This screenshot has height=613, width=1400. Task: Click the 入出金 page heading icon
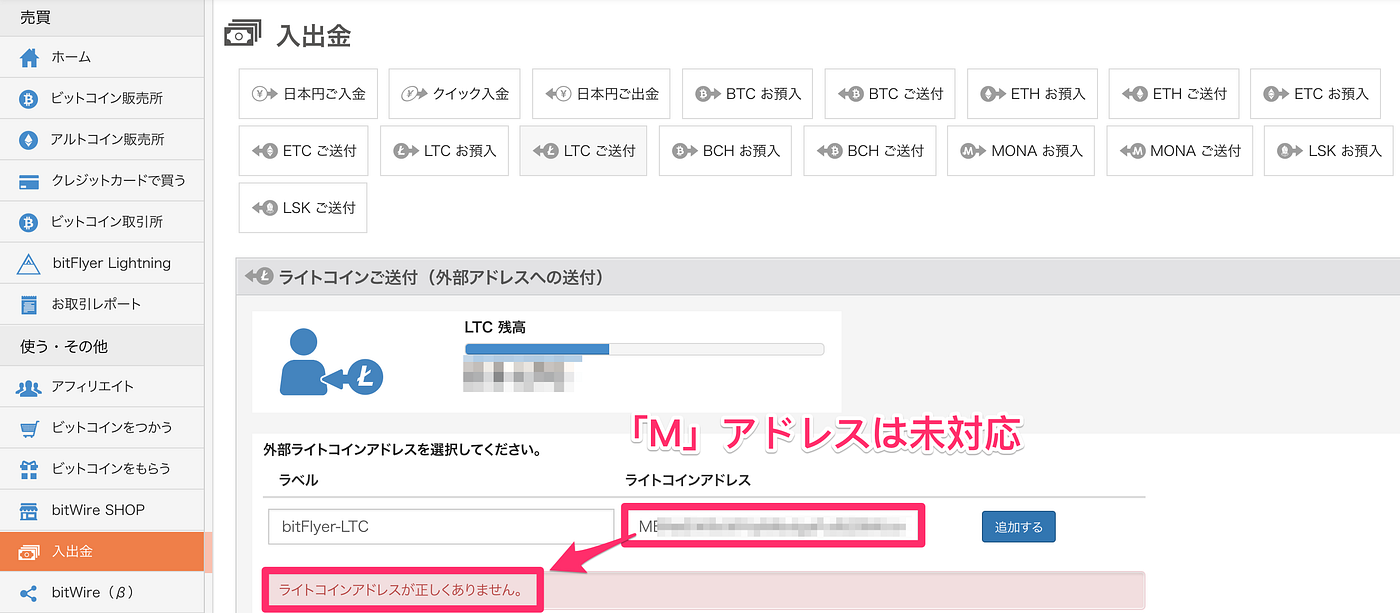tap(244, 34)
